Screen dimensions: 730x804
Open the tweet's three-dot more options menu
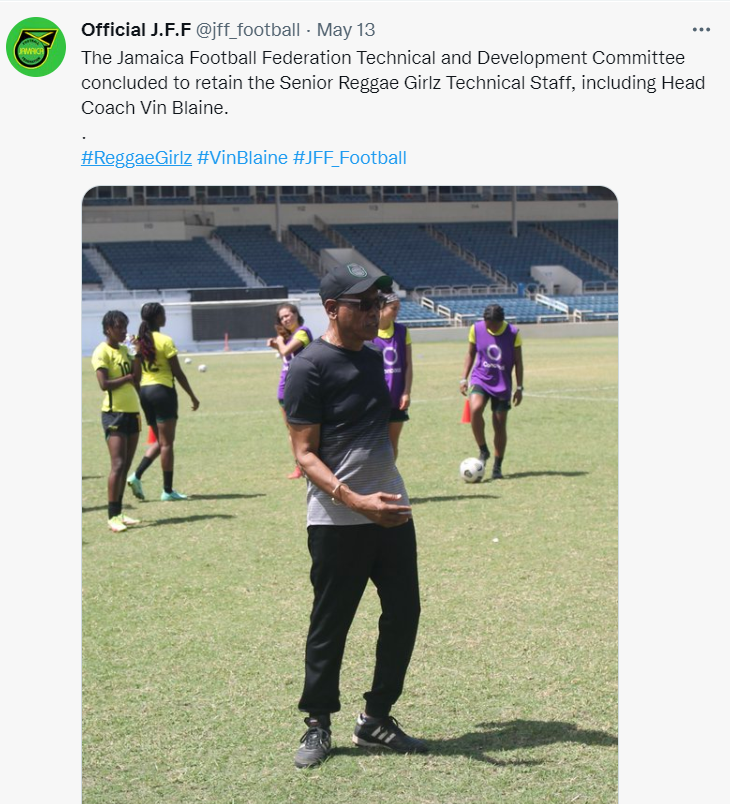tap(701, 30)
